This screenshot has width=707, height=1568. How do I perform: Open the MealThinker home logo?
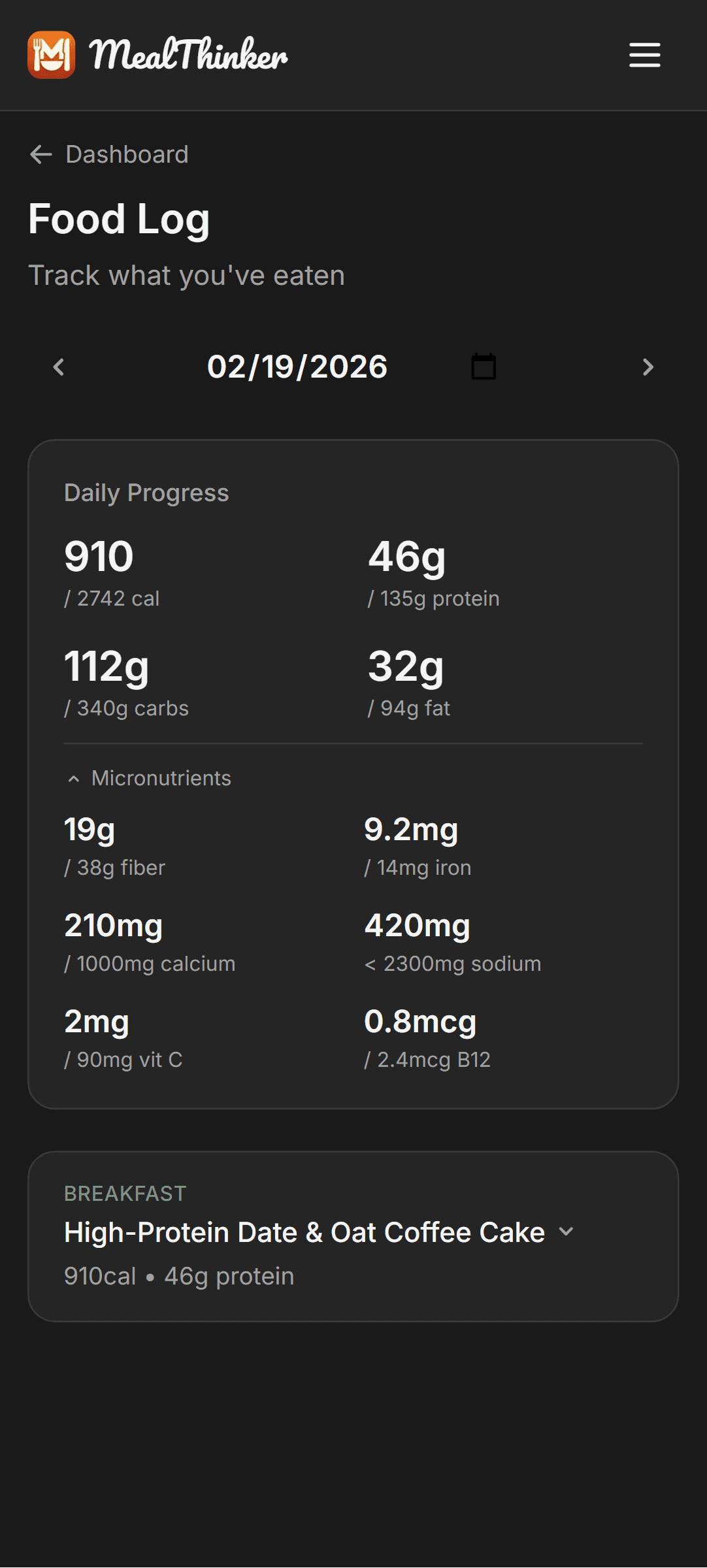pos(157,56)
